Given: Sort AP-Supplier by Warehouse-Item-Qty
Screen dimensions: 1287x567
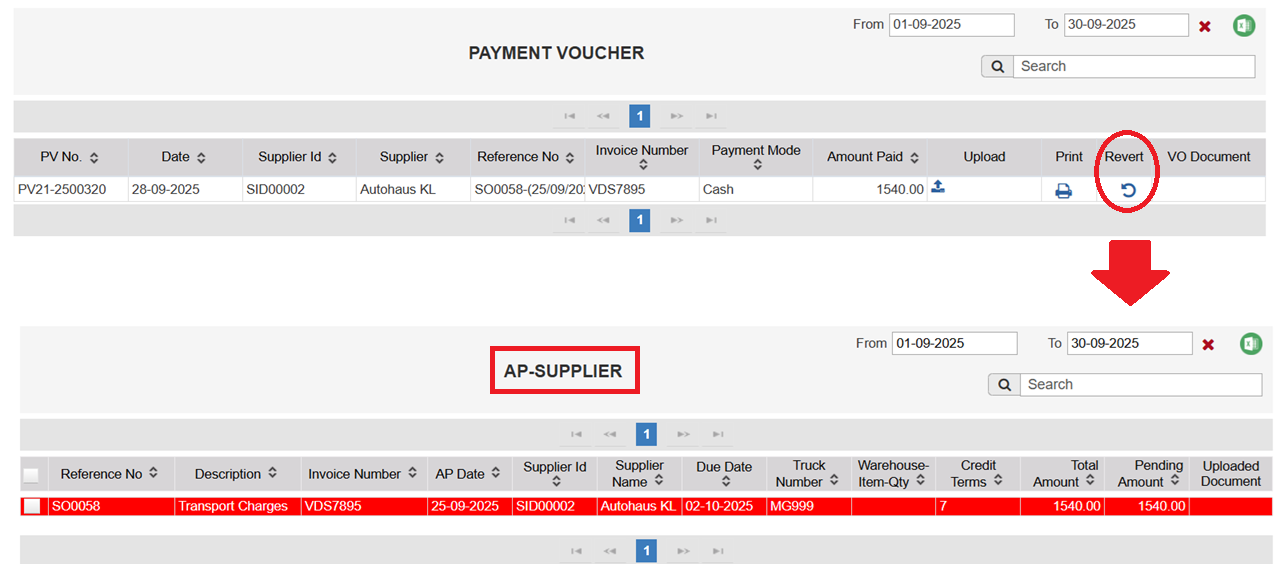Looking at the screenshot, I should (920, 481).
